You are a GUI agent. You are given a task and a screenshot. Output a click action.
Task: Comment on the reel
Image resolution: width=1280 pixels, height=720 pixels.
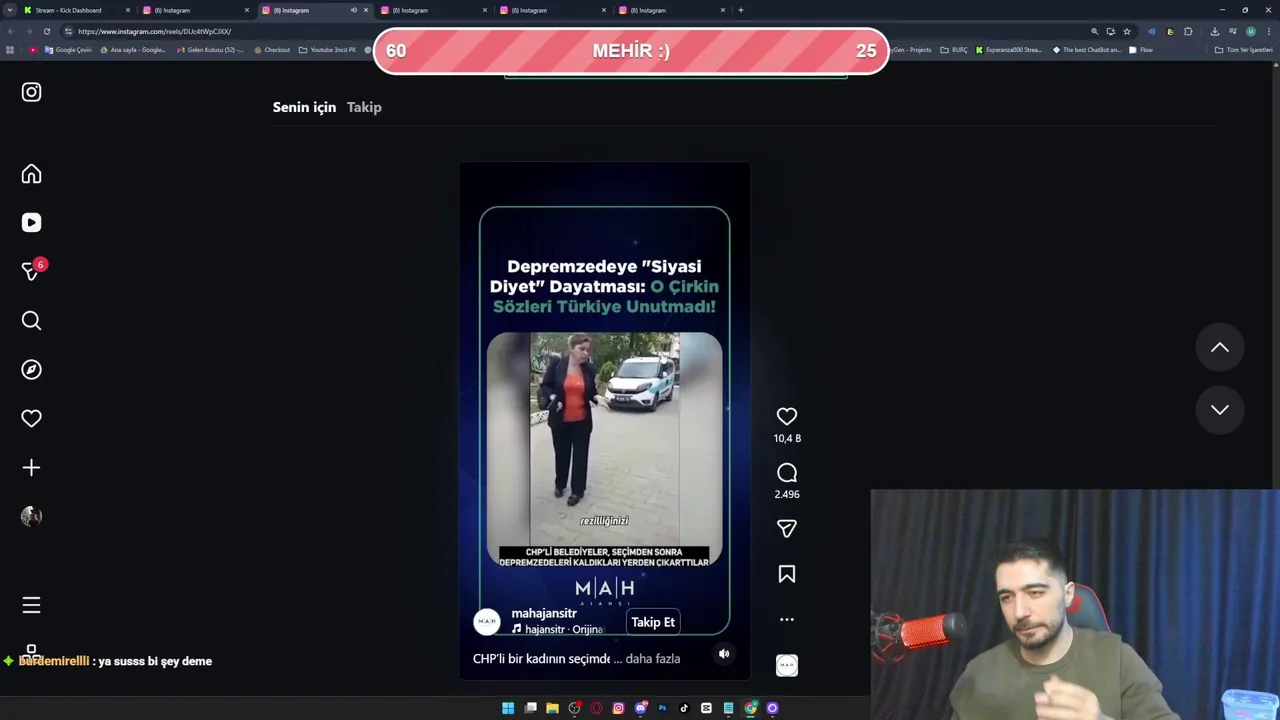787,473
